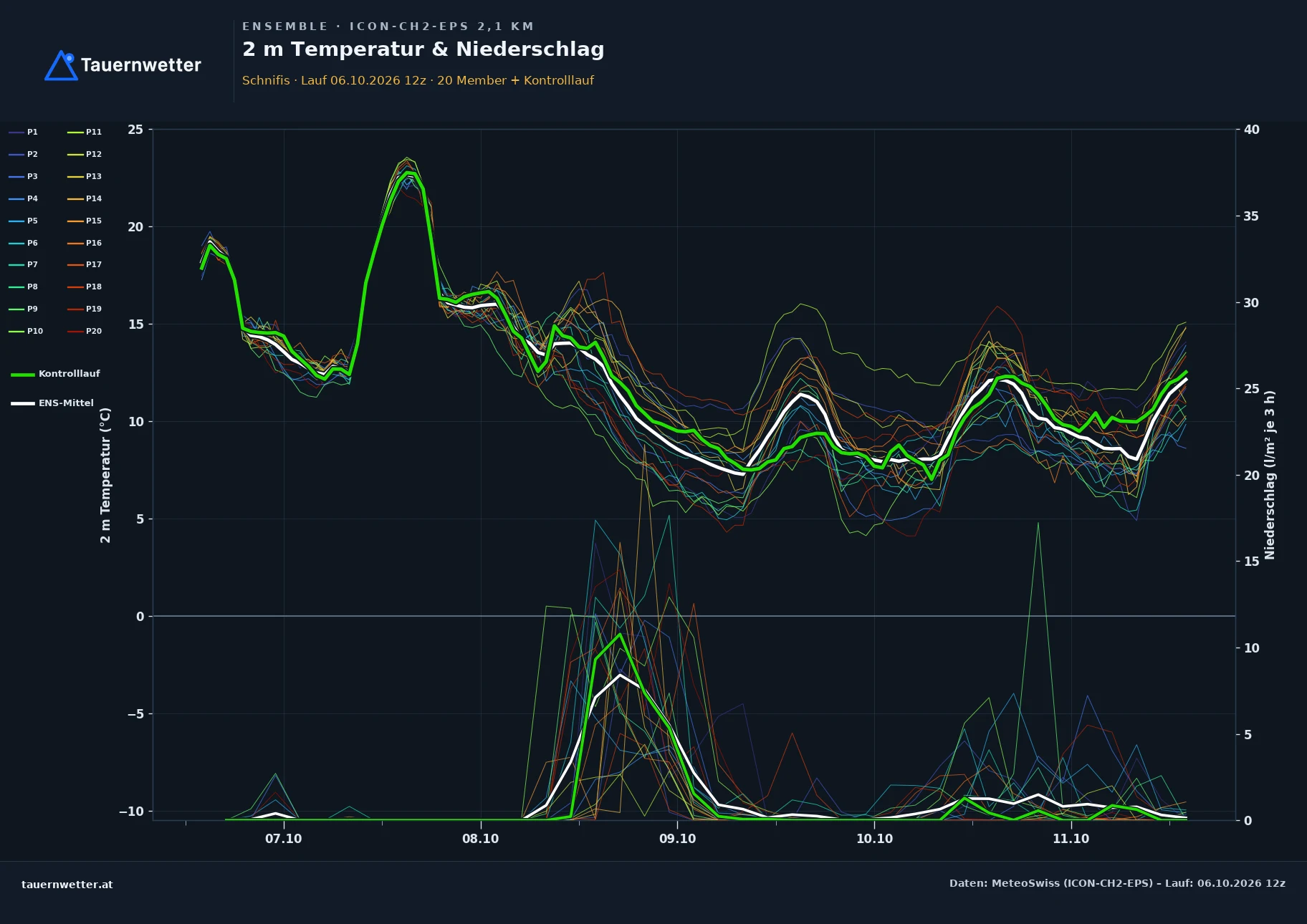Click the '2 m Temperatur (°C)' axis title
1307x924 pixels.
tap(105, 475)
